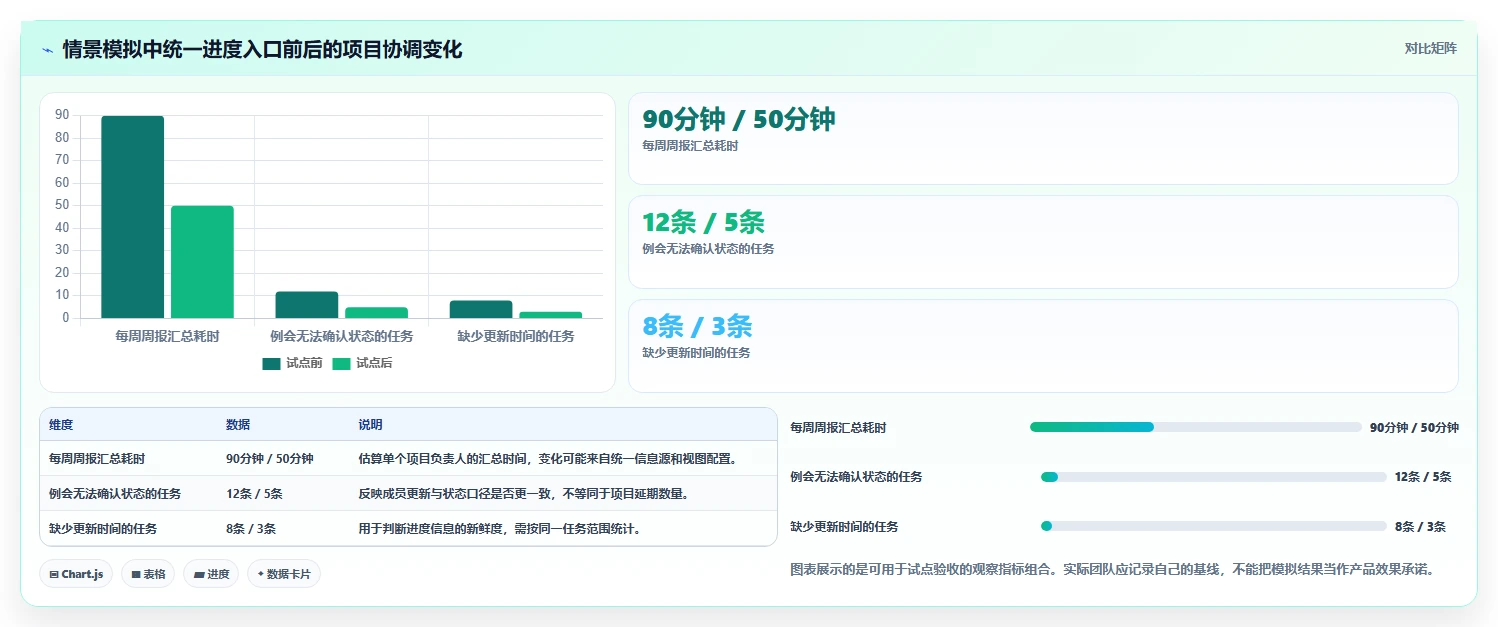This screenshot has width=1498, height=627.
Task: Click the lightning icon beside the header title
Action: pyautogui.click(x=47, y=50)
